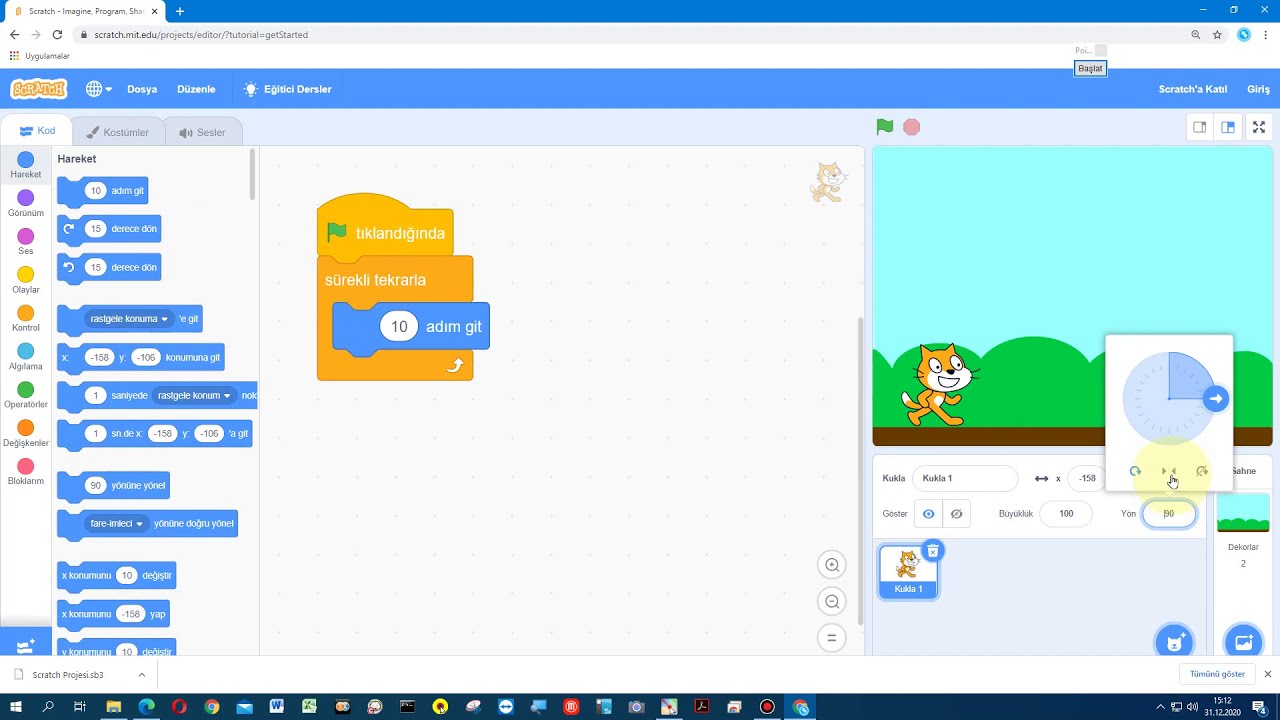The height and width of the screenshot is (720, 1280).
Task: Switch to large stage layout
Action: coord(1228,127)
